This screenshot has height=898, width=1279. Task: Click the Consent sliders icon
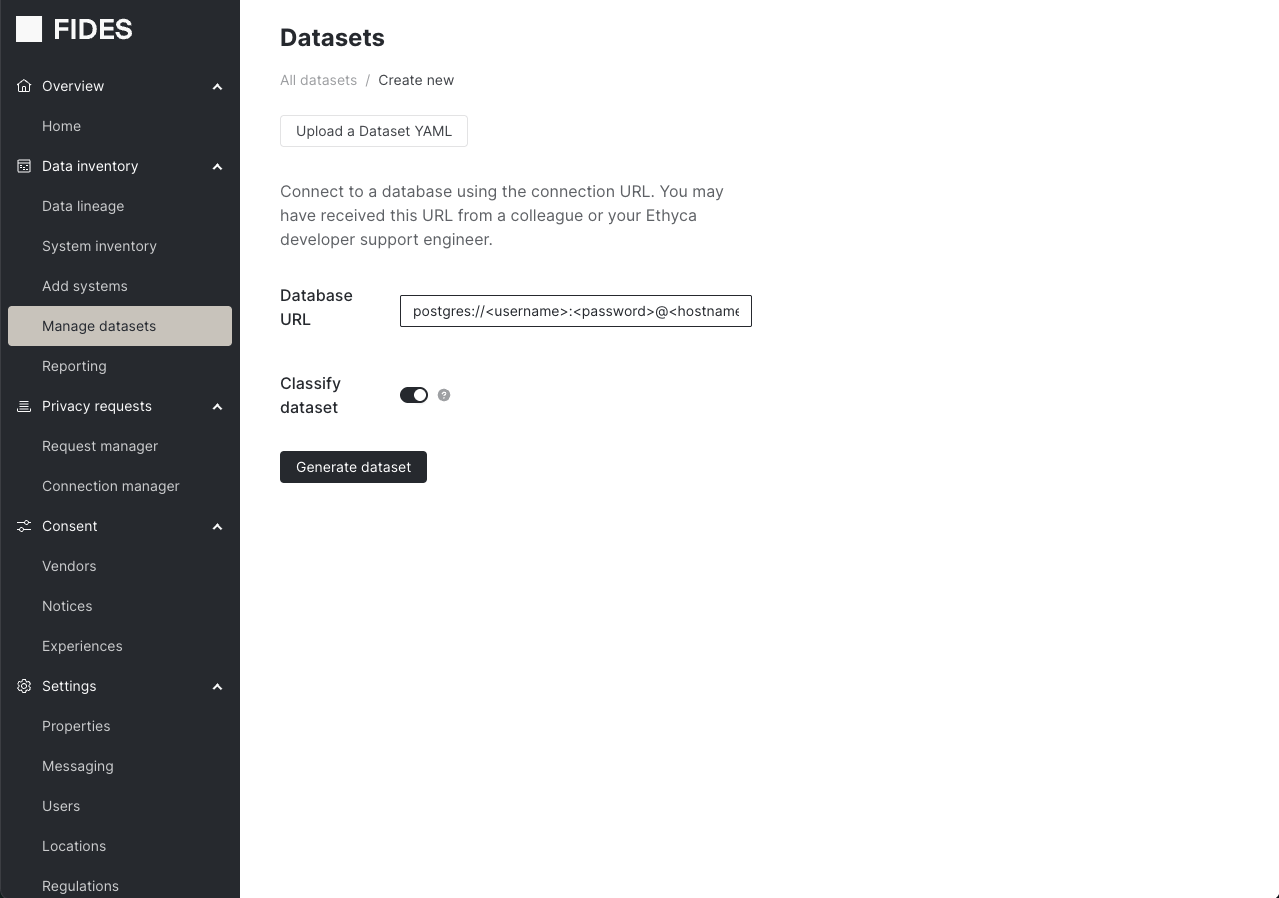click(24, 526)
